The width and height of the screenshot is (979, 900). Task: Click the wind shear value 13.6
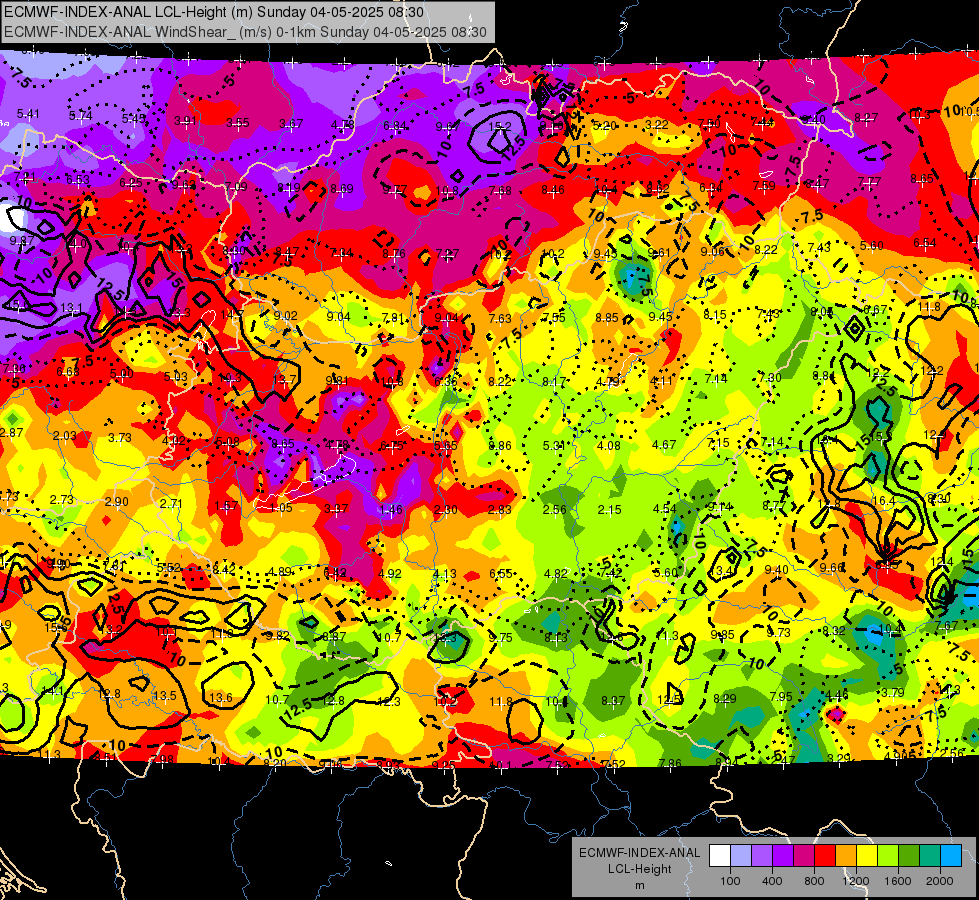tap(220, 698)
